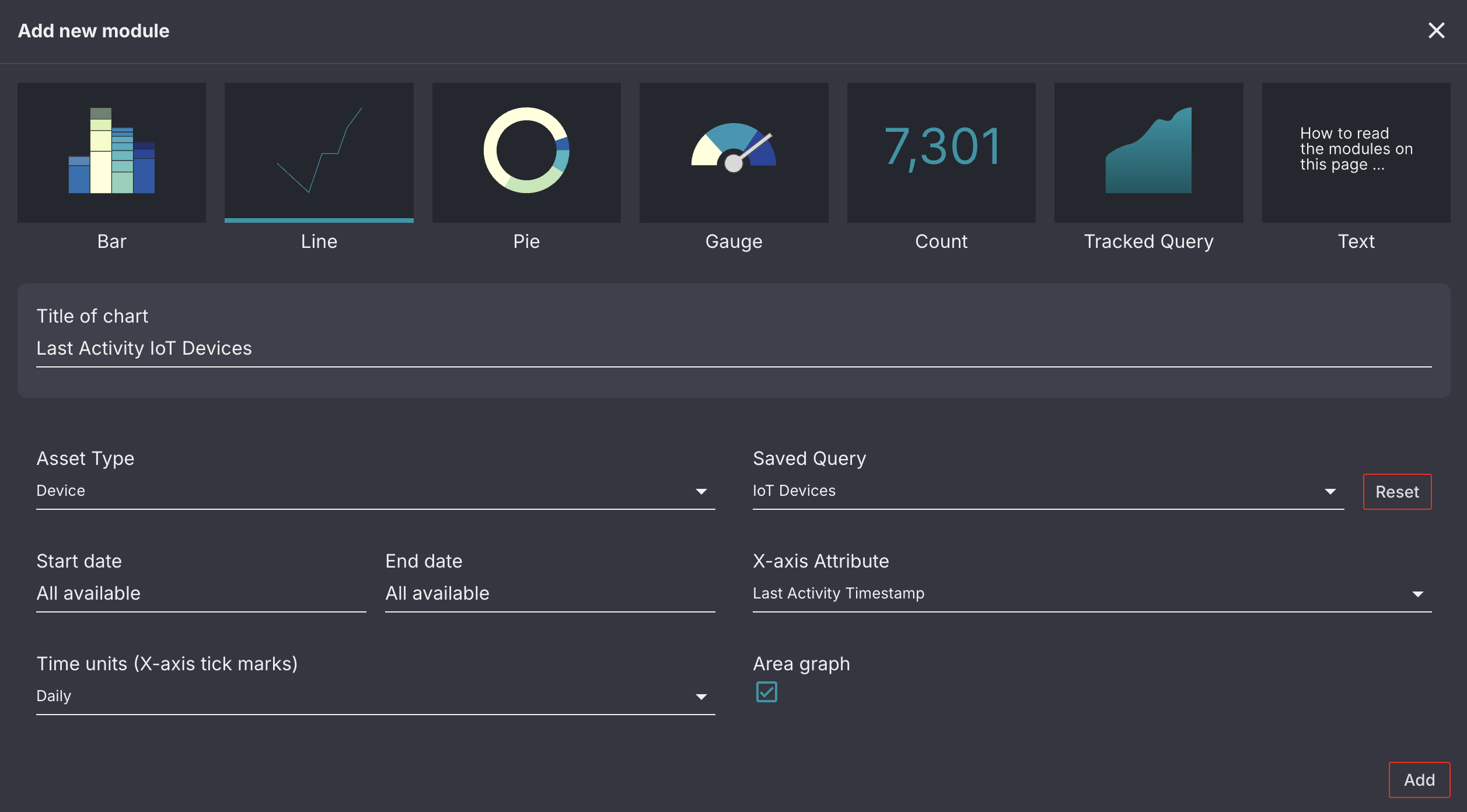1467x812 pixels.
Task: Select the Tracked Query area icon
Action: (x=1148, y=152)
